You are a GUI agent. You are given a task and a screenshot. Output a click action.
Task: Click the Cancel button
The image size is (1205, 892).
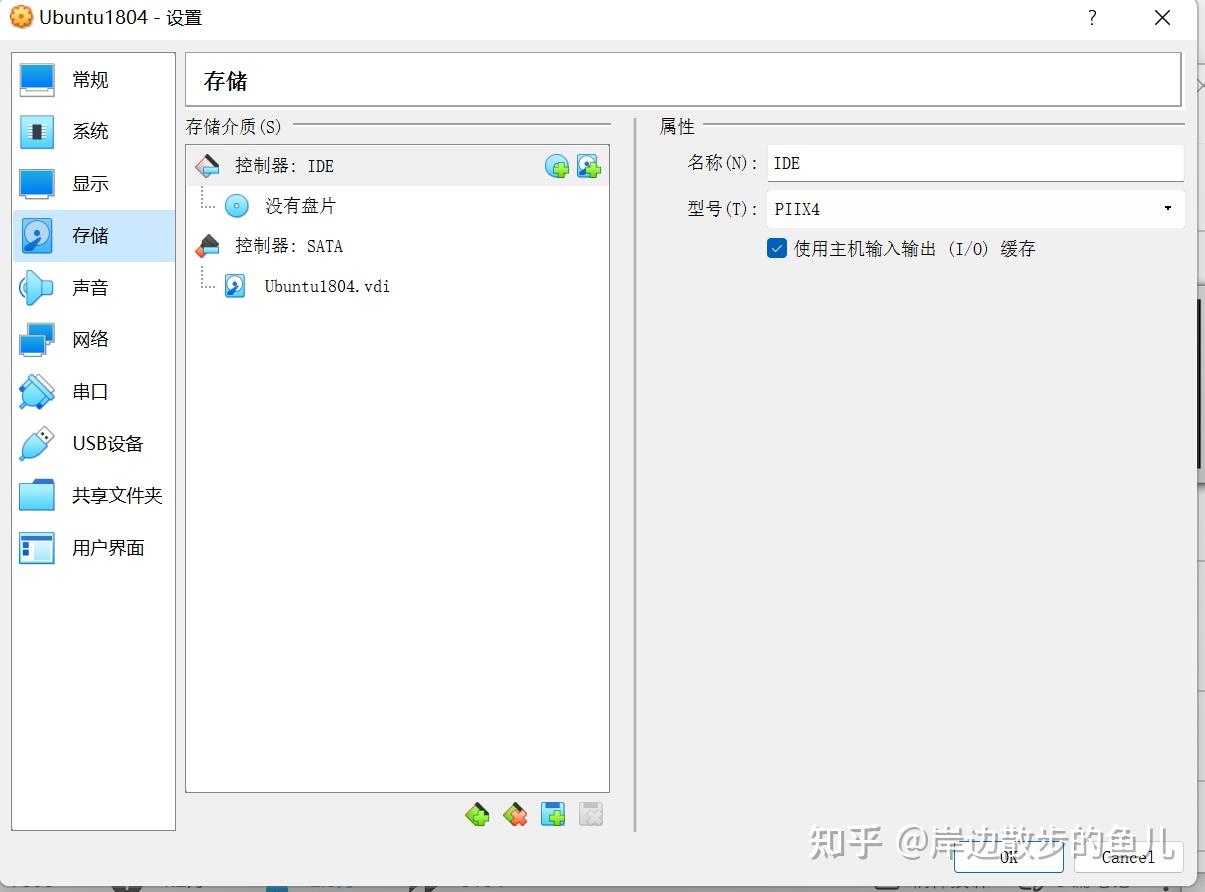tap(1129, 857)
